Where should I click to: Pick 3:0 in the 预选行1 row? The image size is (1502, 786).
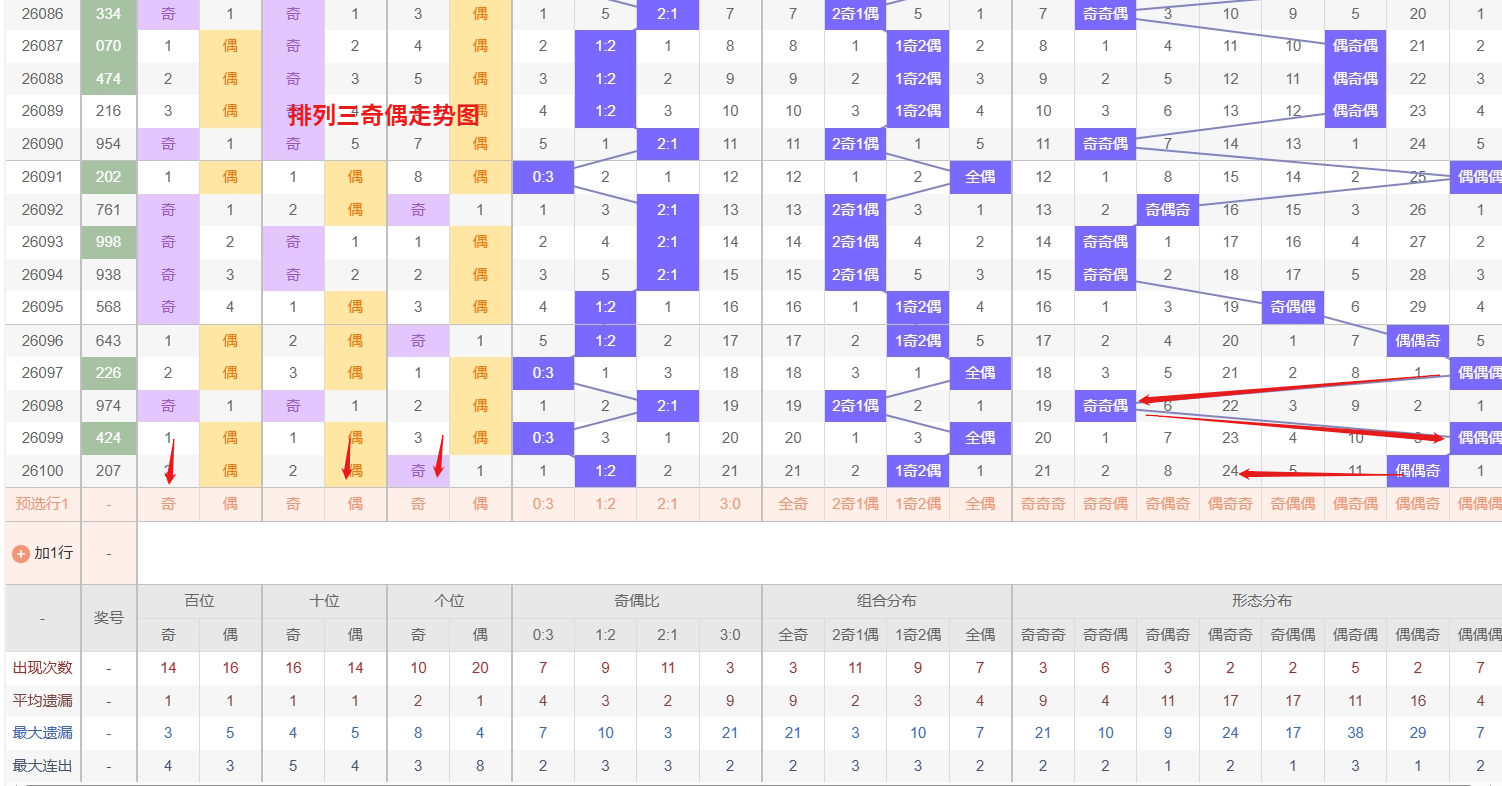pyautogui.click(x=730, y=504)
